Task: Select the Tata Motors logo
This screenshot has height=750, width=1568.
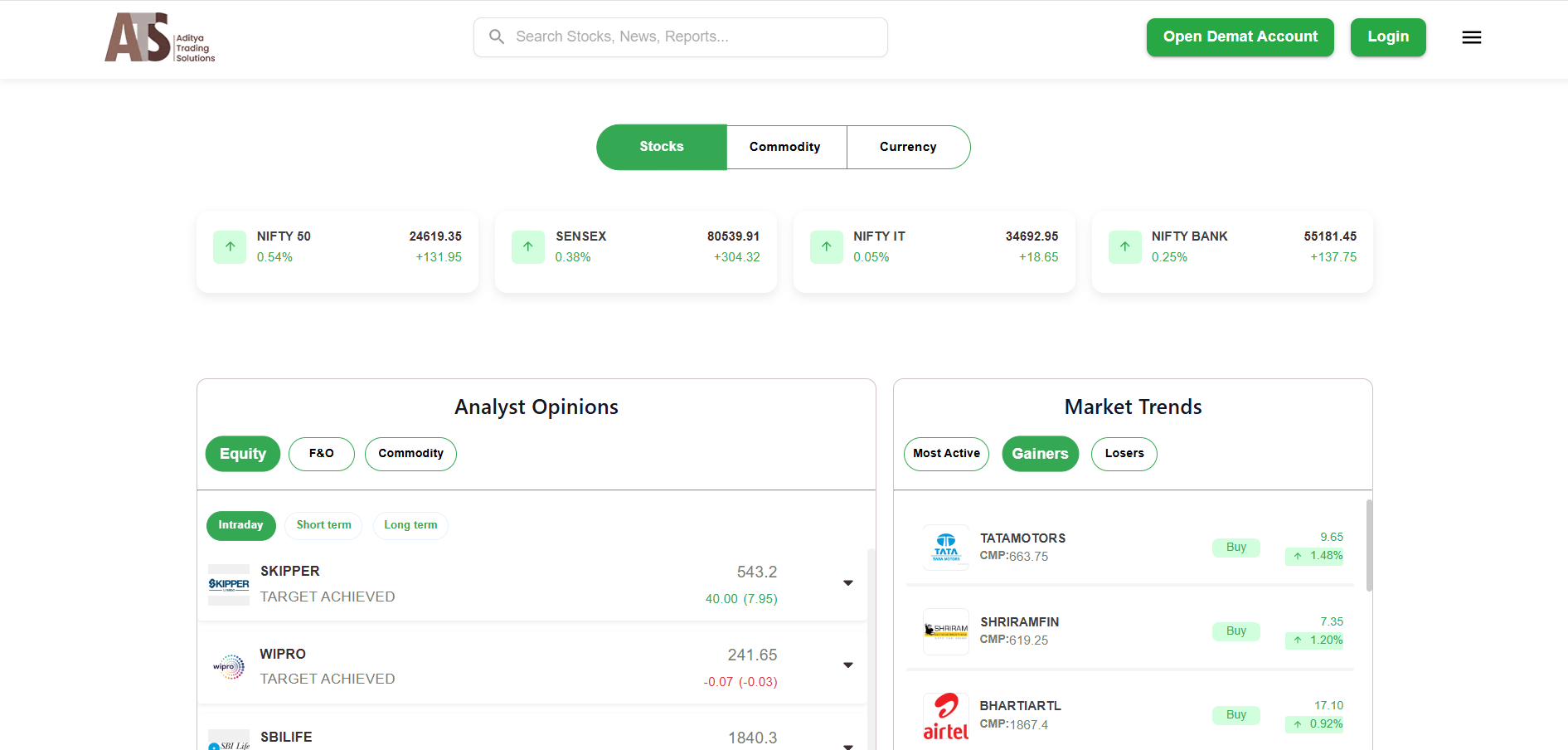Action: pos(945,548)
